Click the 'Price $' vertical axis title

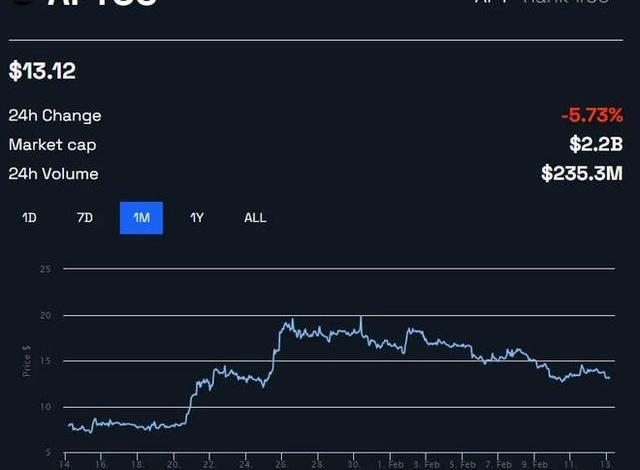[27, 361]
